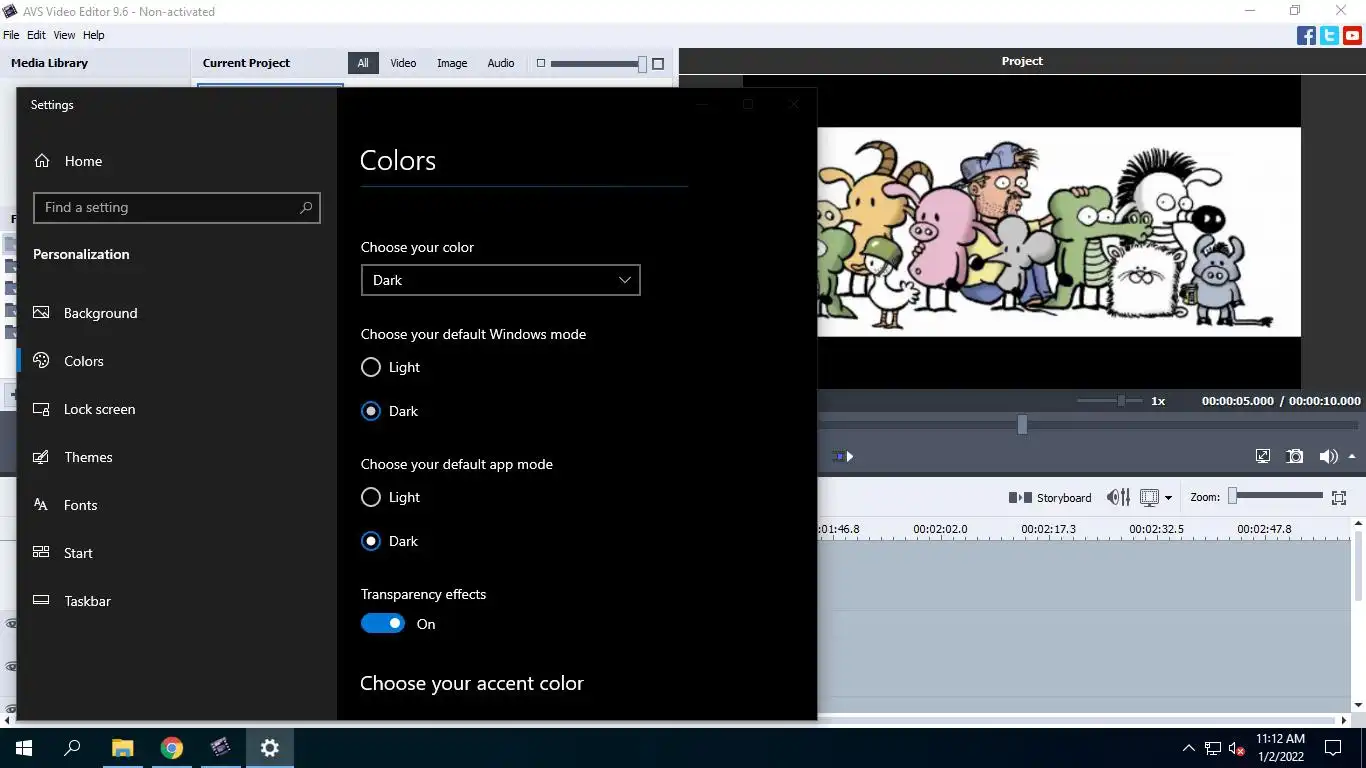Viewport: 1366px width, 768px height.
Task: Click the preview video thumbnail
Action: [1059, 232]
